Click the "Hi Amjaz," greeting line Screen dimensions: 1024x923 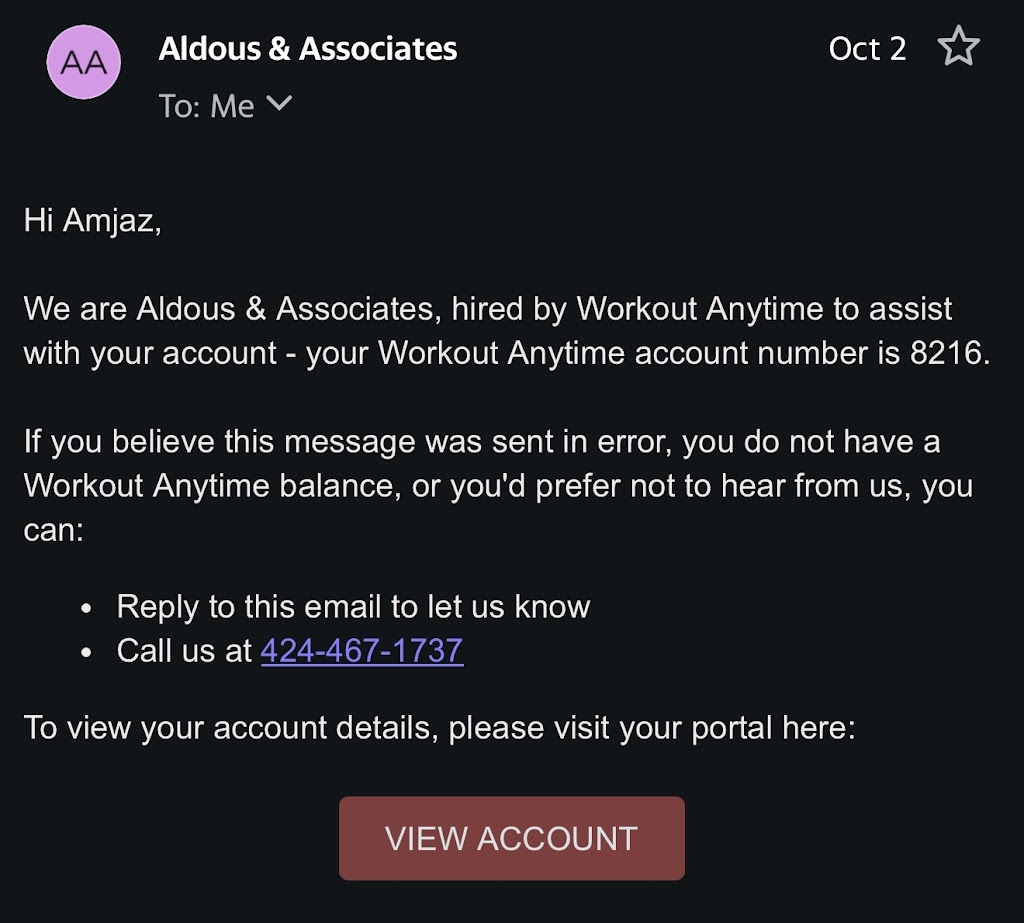tap(92, 221)
